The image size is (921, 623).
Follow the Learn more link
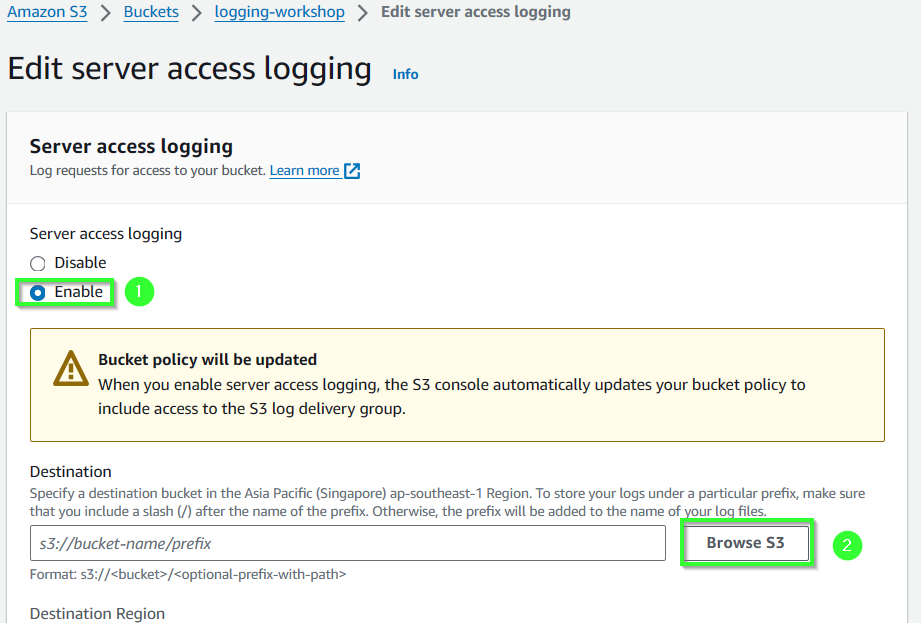(x=304, y=170)
